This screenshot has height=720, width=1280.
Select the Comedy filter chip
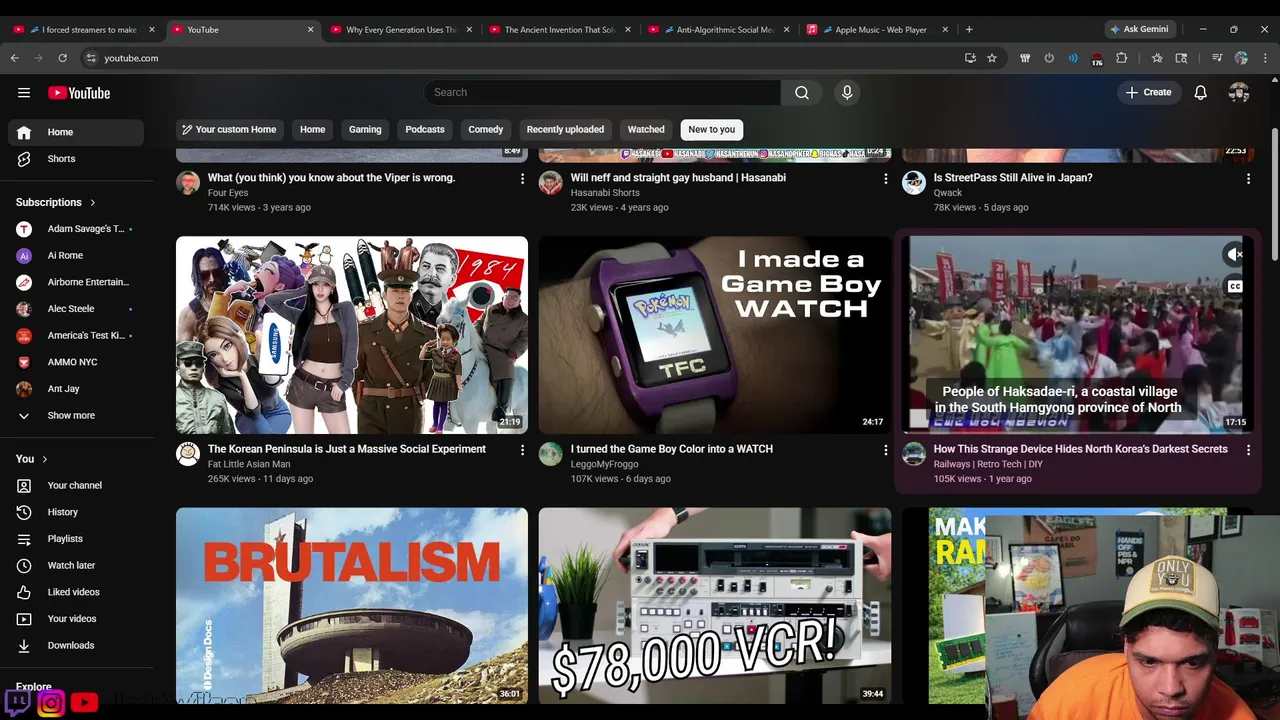486,129
